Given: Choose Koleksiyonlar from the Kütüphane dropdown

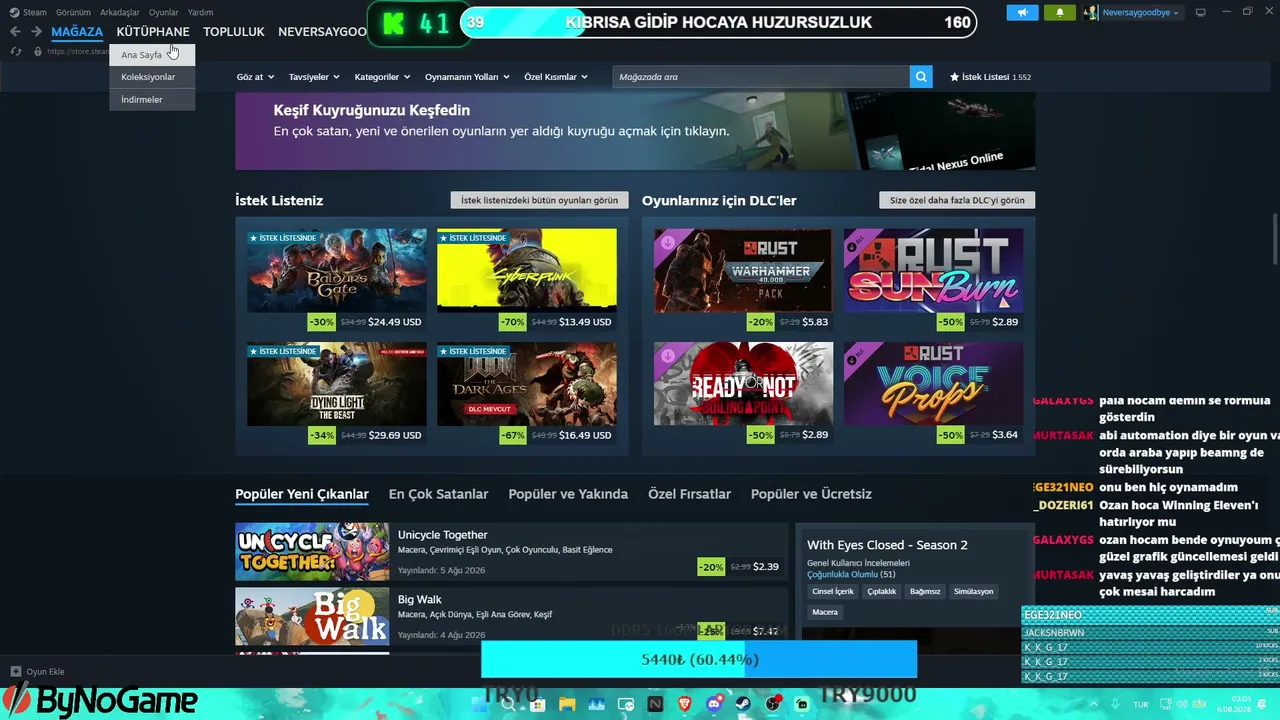Looking at the screenshot, I should point(152,77).
